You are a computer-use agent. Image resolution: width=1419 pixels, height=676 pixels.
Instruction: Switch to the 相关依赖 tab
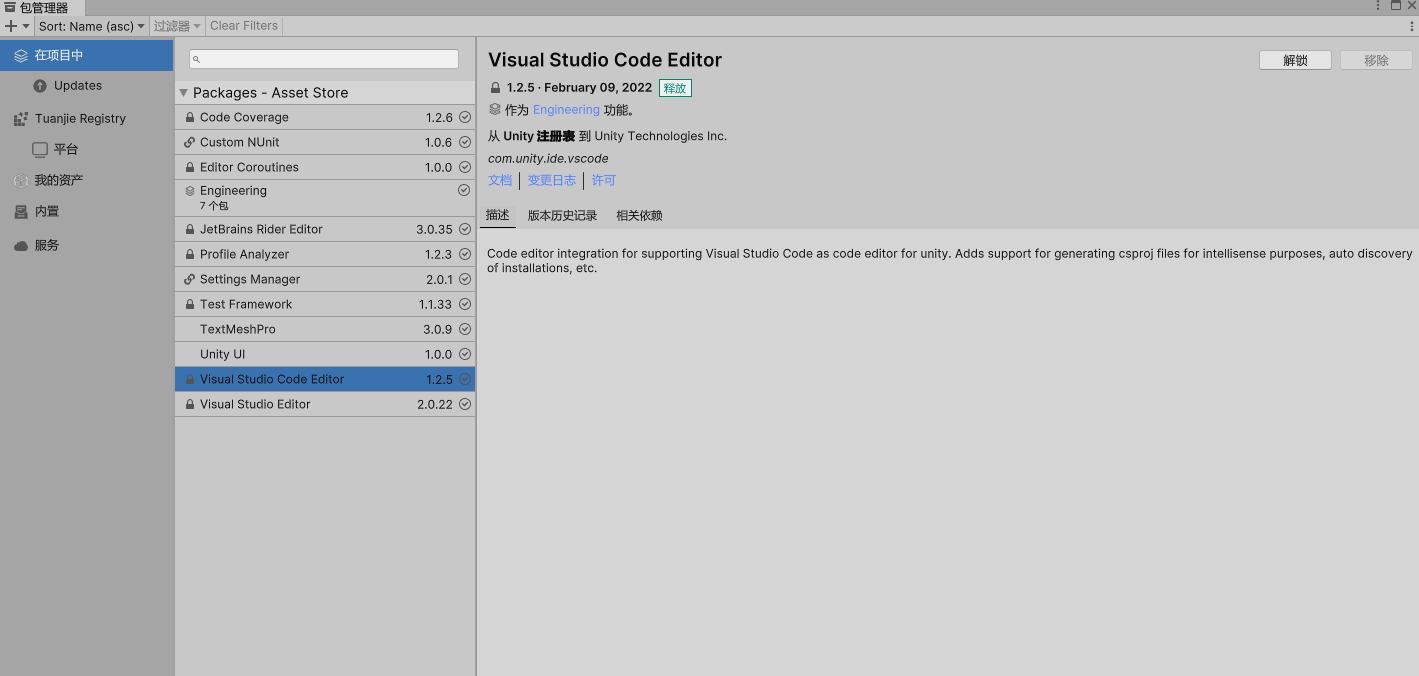coord(639,215)
